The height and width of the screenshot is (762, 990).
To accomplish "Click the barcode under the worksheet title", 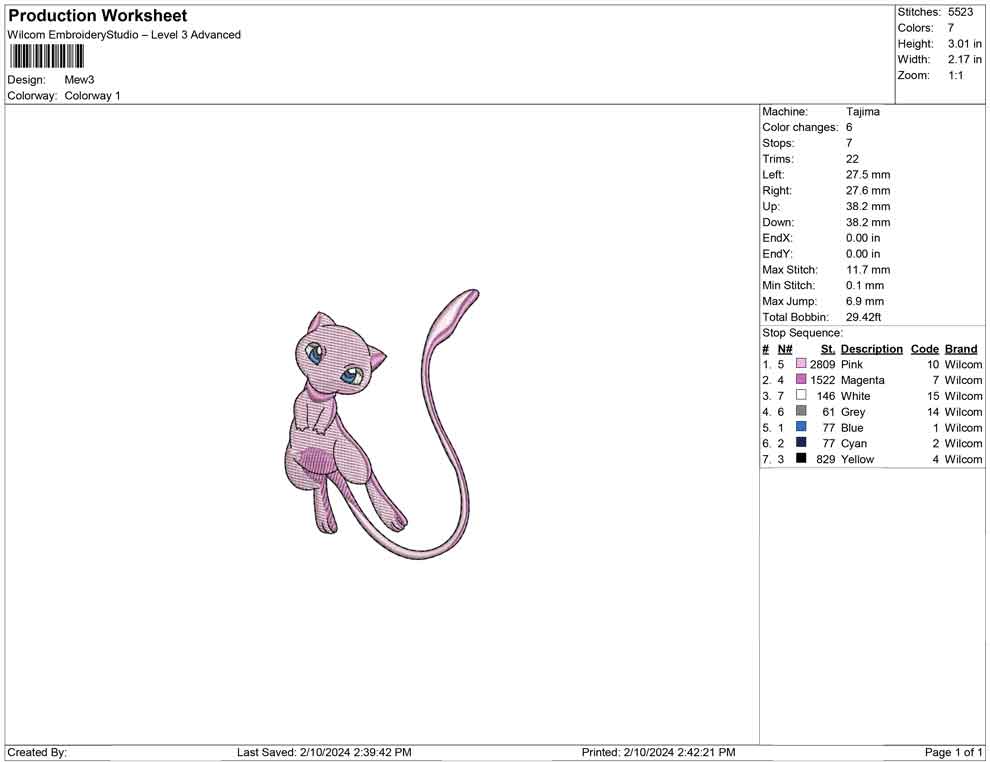I will [x=46, y=57].
